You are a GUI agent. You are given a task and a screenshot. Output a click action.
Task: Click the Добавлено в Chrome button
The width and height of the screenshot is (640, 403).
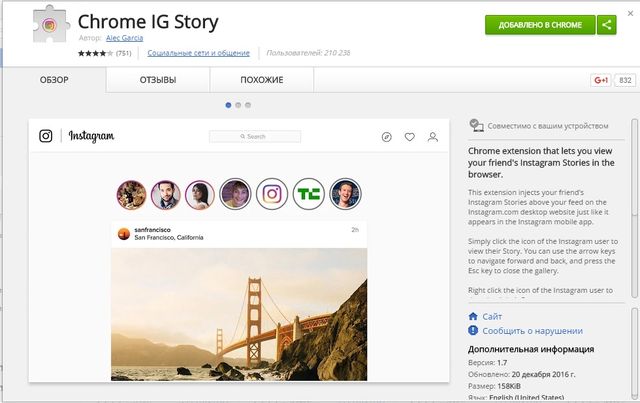[540, 25]
